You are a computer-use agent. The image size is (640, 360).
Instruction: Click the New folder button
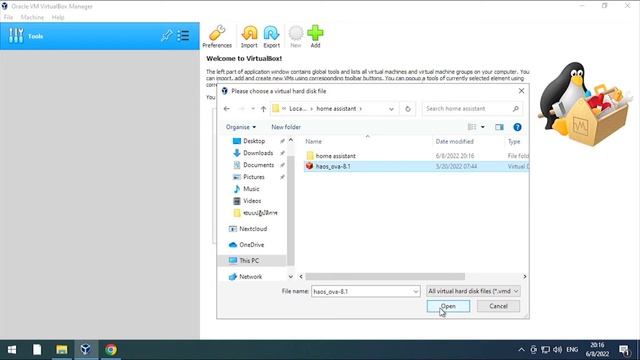tap(286, 127)
